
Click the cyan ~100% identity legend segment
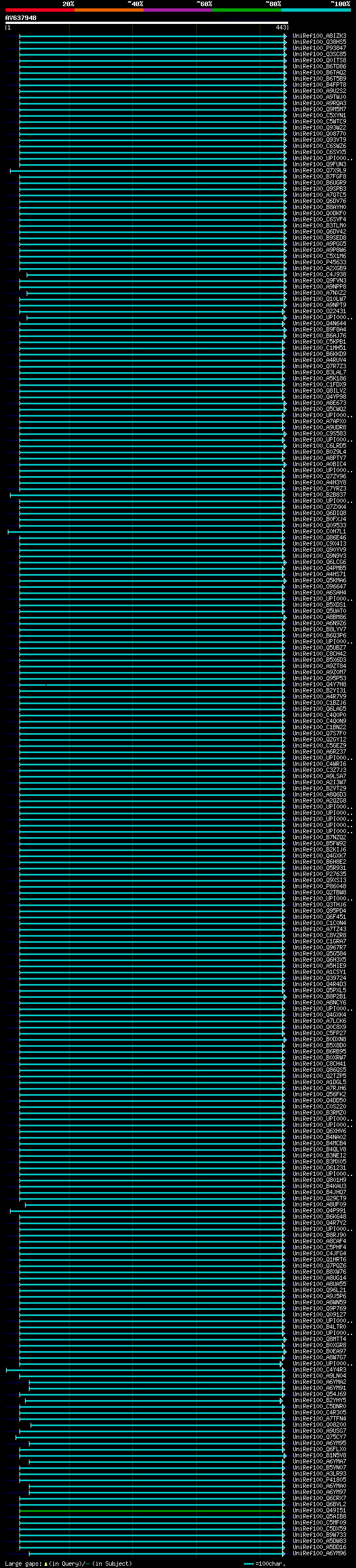point(316,11)
